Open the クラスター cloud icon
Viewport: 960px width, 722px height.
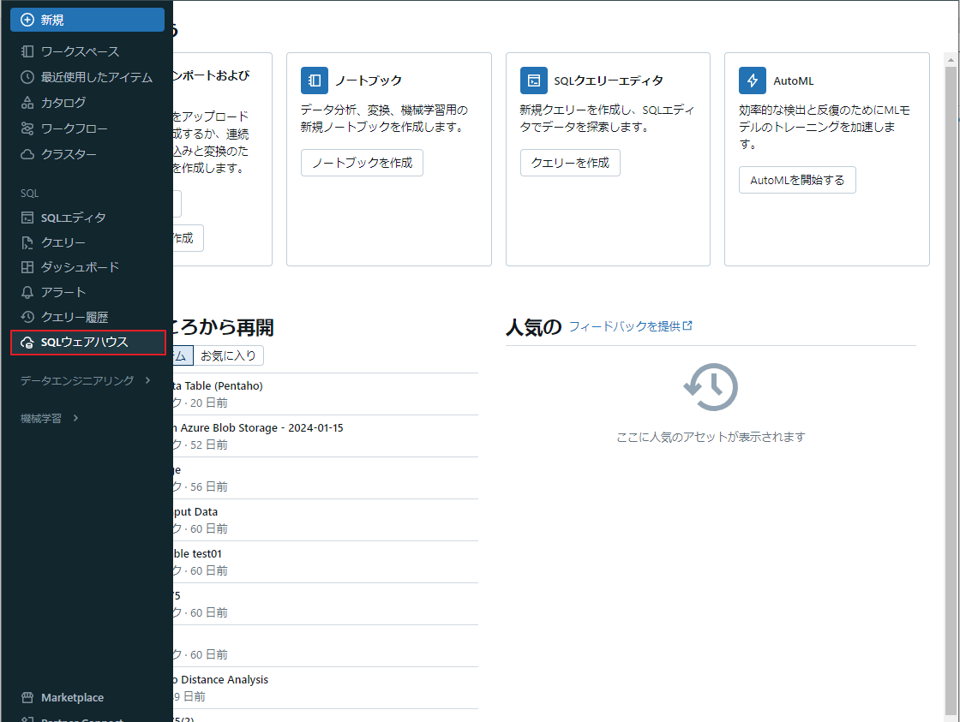coord(28,155)
